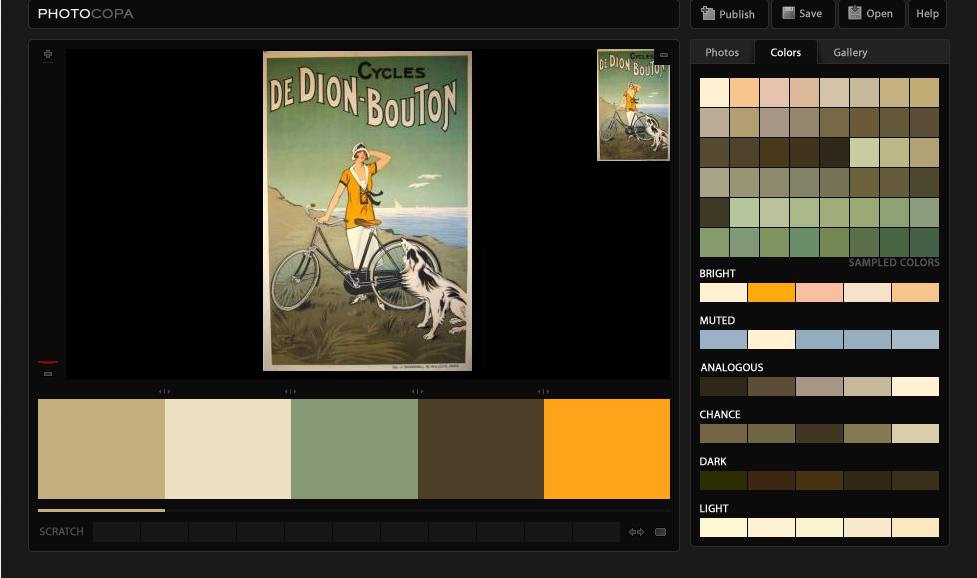Image resolution: width=977 pixels, height=578 pixels.
Task: Click the Open button
Action: click(871, 14)
